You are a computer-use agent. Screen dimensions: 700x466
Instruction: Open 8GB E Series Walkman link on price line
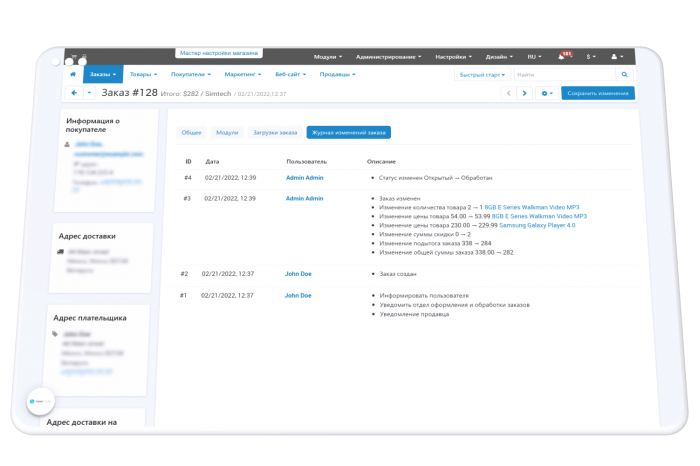[539, 216]
